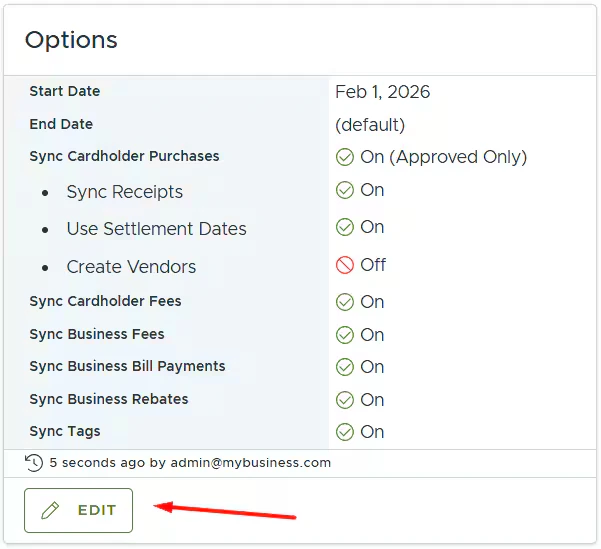Click the Use Settlement Dates check icon
The height and width of the screenshot is (549, 601).
tap(345, 227)
